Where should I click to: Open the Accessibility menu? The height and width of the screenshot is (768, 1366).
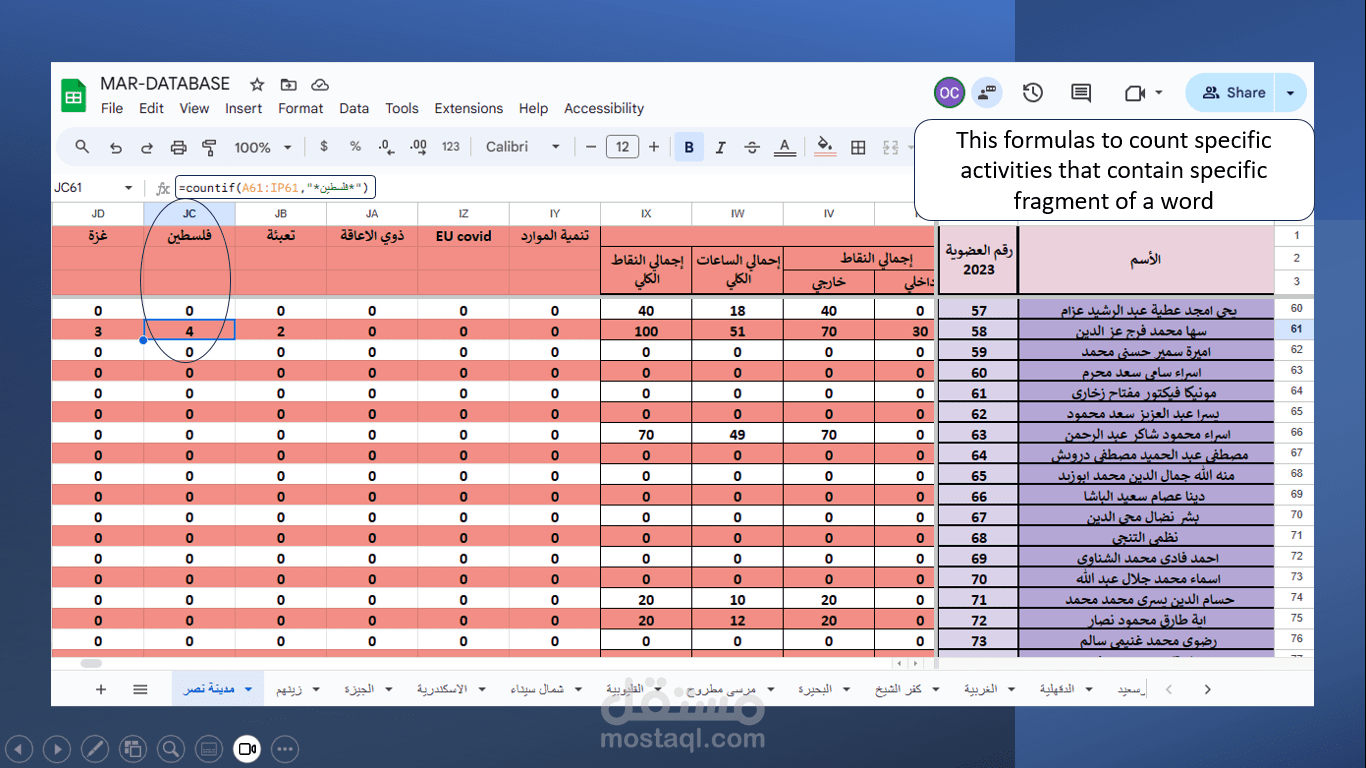(x=604, y=108)
